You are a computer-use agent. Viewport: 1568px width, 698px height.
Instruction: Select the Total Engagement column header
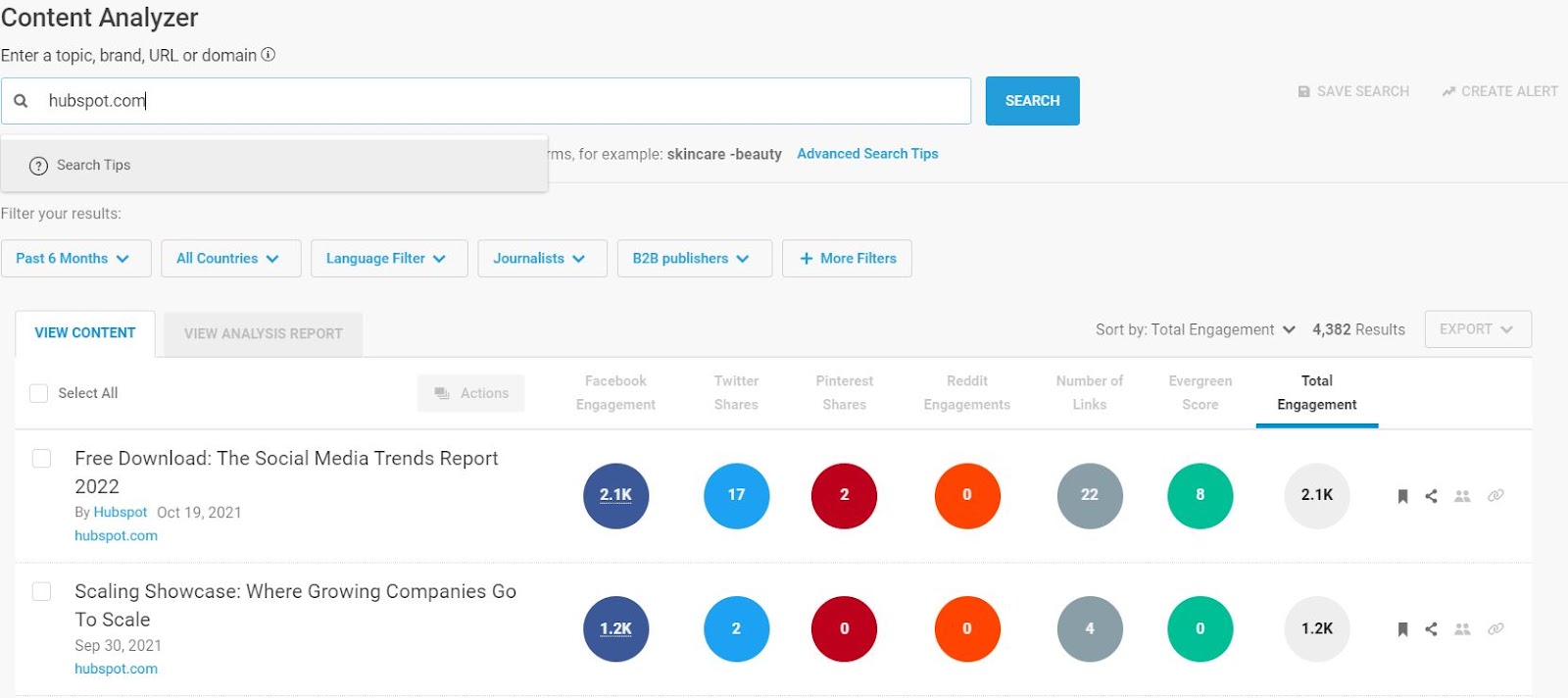[1317, 392]
